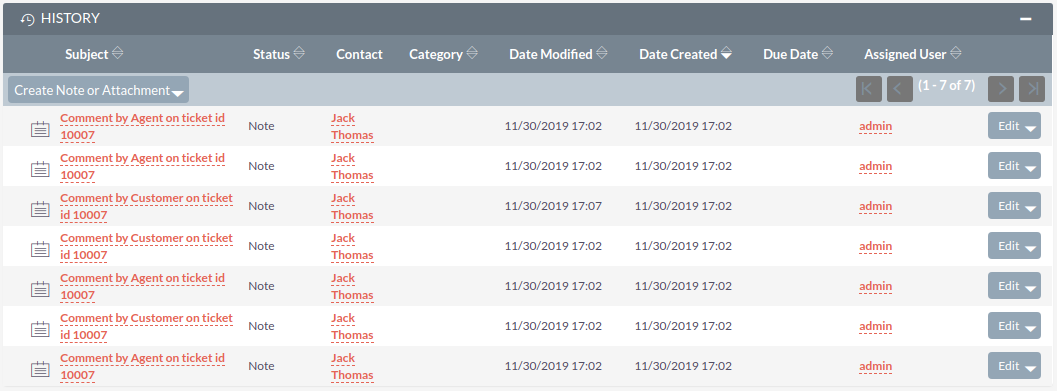Collapse the History panel with minus icon
Image resolution: width=1057 pixels, height=391 pixels.
click(1025, 19)
